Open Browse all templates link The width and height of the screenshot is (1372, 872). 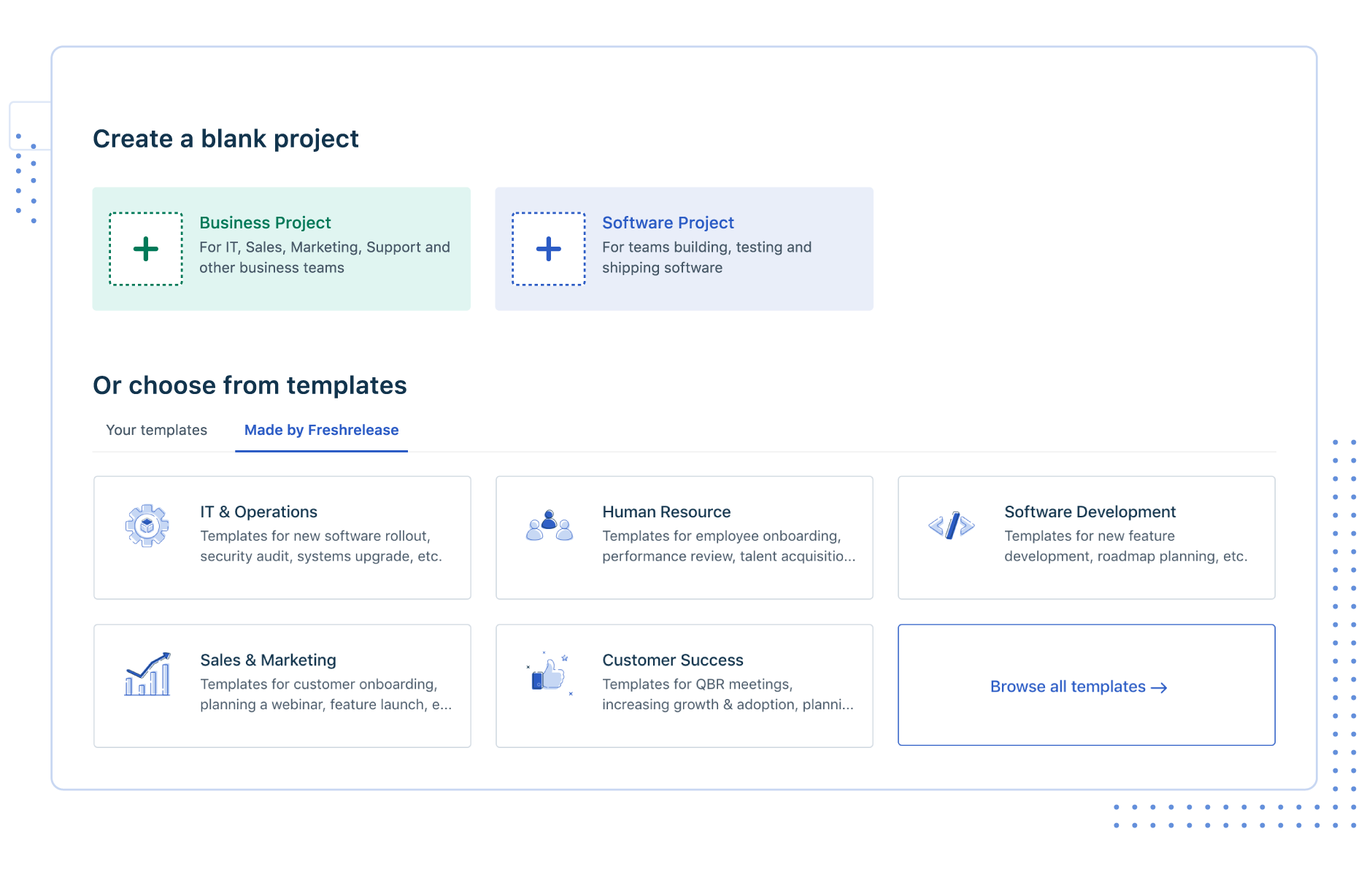coord(1079,687)
